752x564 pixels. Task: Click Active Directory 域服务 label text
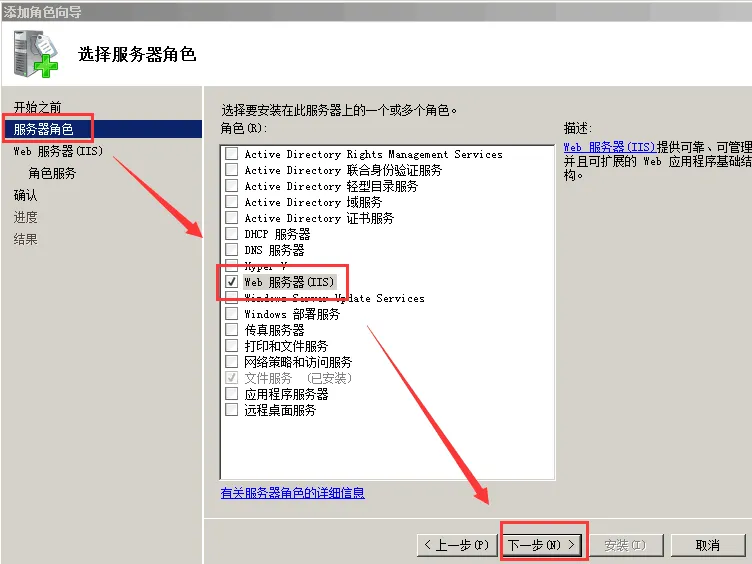coord(313,202)
